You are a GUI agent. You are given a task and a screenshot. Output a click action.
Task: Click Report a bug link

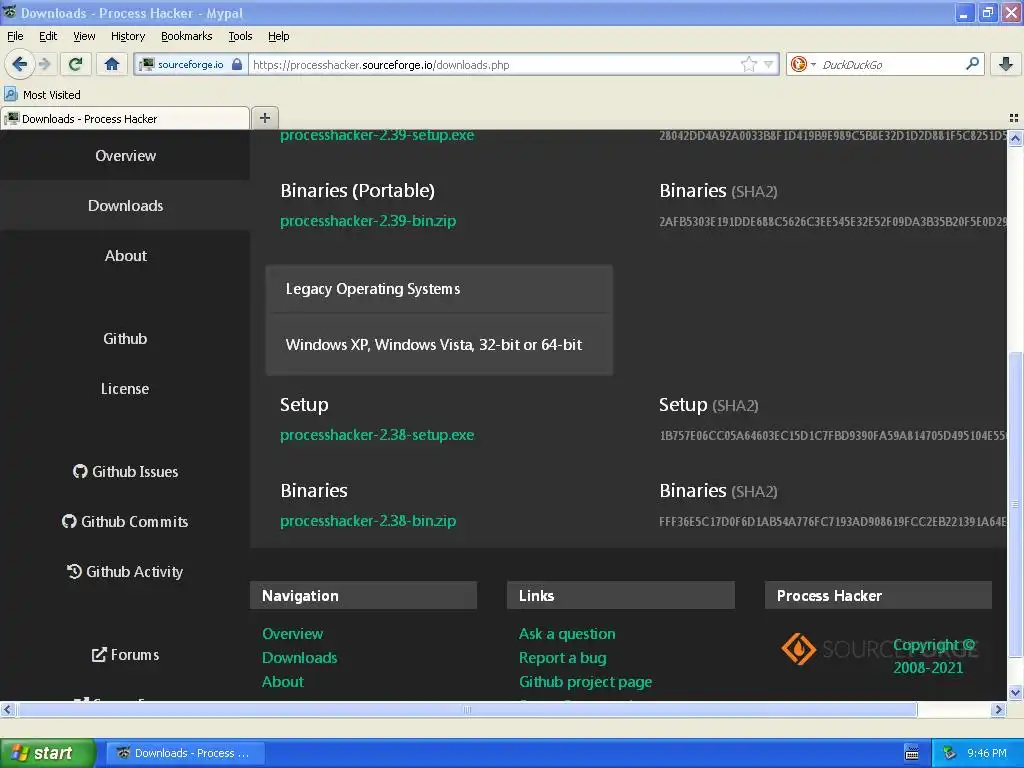(562, 658)
